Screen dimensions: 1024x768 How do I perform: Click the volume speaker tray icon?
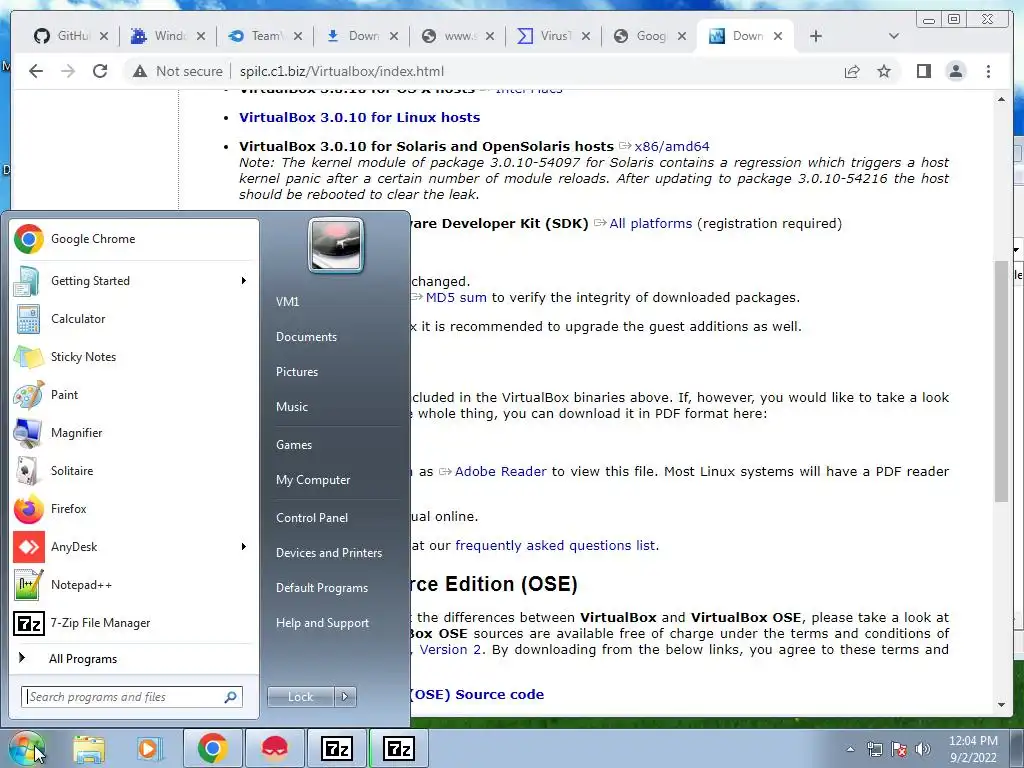pos(923,749)
